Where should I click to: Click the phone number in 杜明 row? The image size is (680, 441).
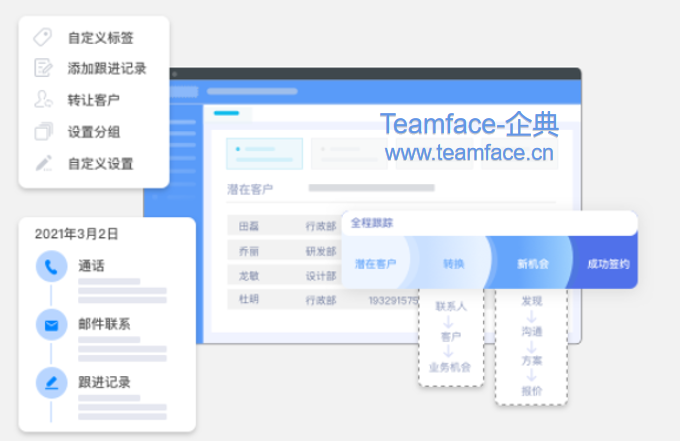(x=393, y=300)
